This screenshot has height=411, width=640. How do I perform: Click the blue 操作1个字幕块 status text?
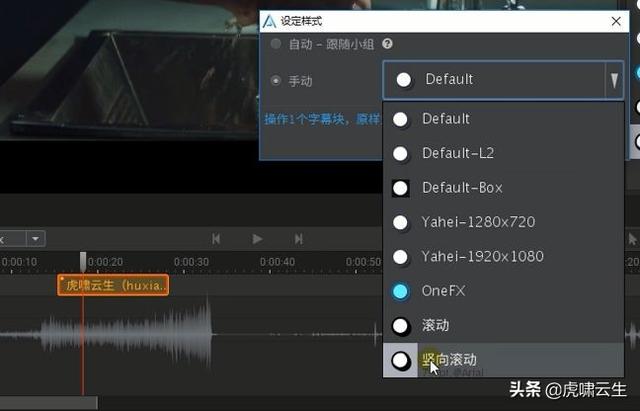pyautogui.click(x=322, y=119)
